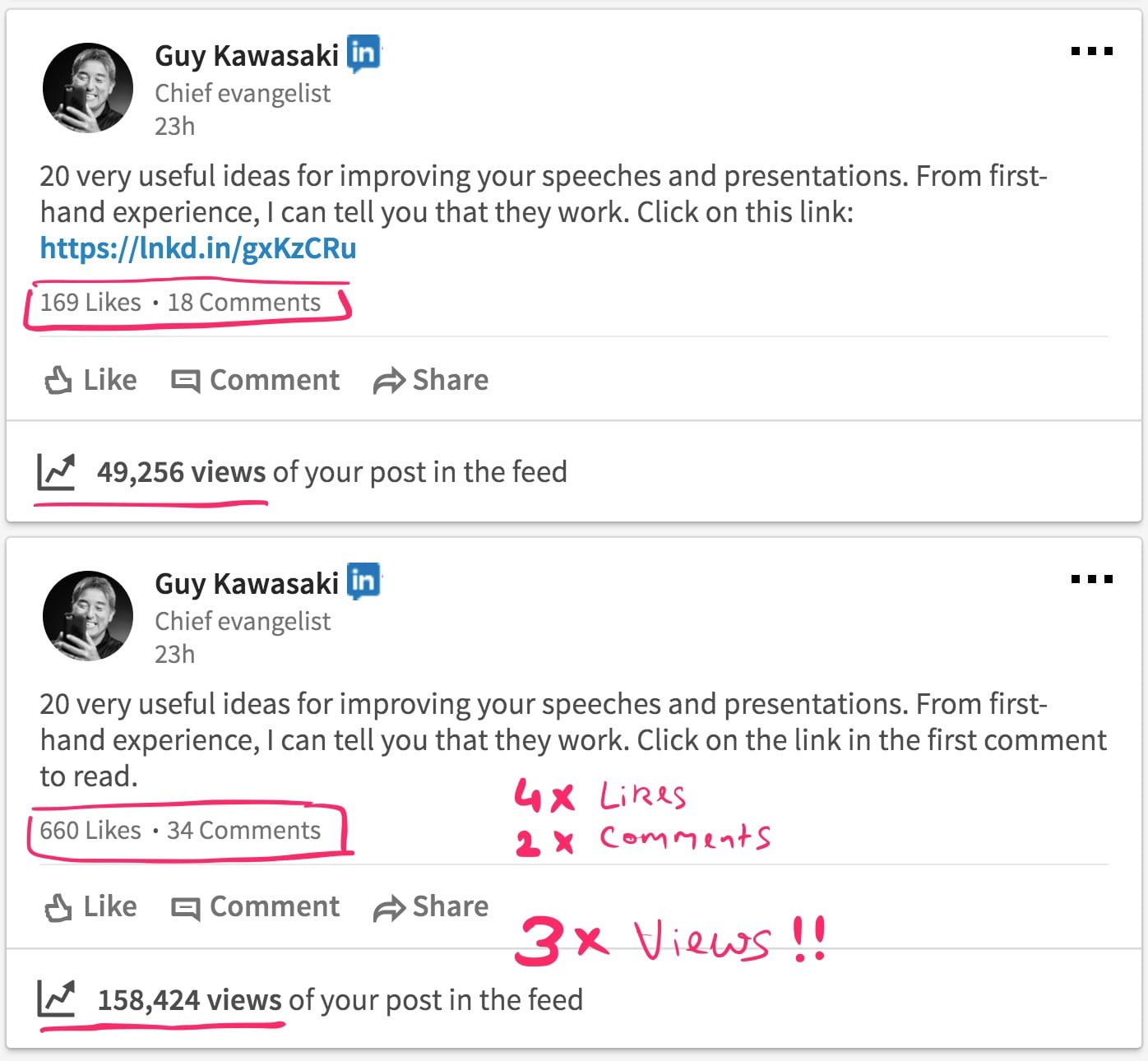Click the 49,256 views counter
1148x1061 pixels.
[178, 471]
